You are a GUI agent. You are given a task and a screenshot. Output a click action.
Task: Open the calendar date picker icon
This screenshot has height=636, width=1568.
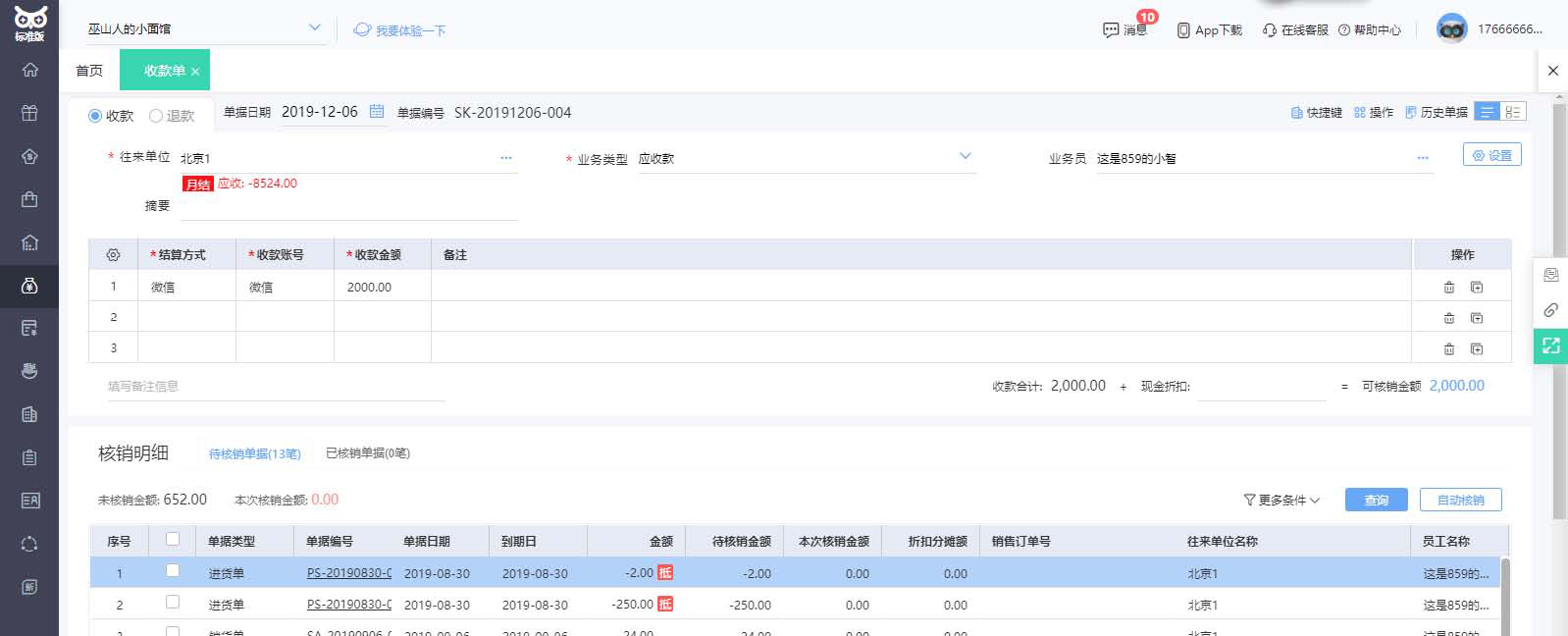[x=377, y=112]
